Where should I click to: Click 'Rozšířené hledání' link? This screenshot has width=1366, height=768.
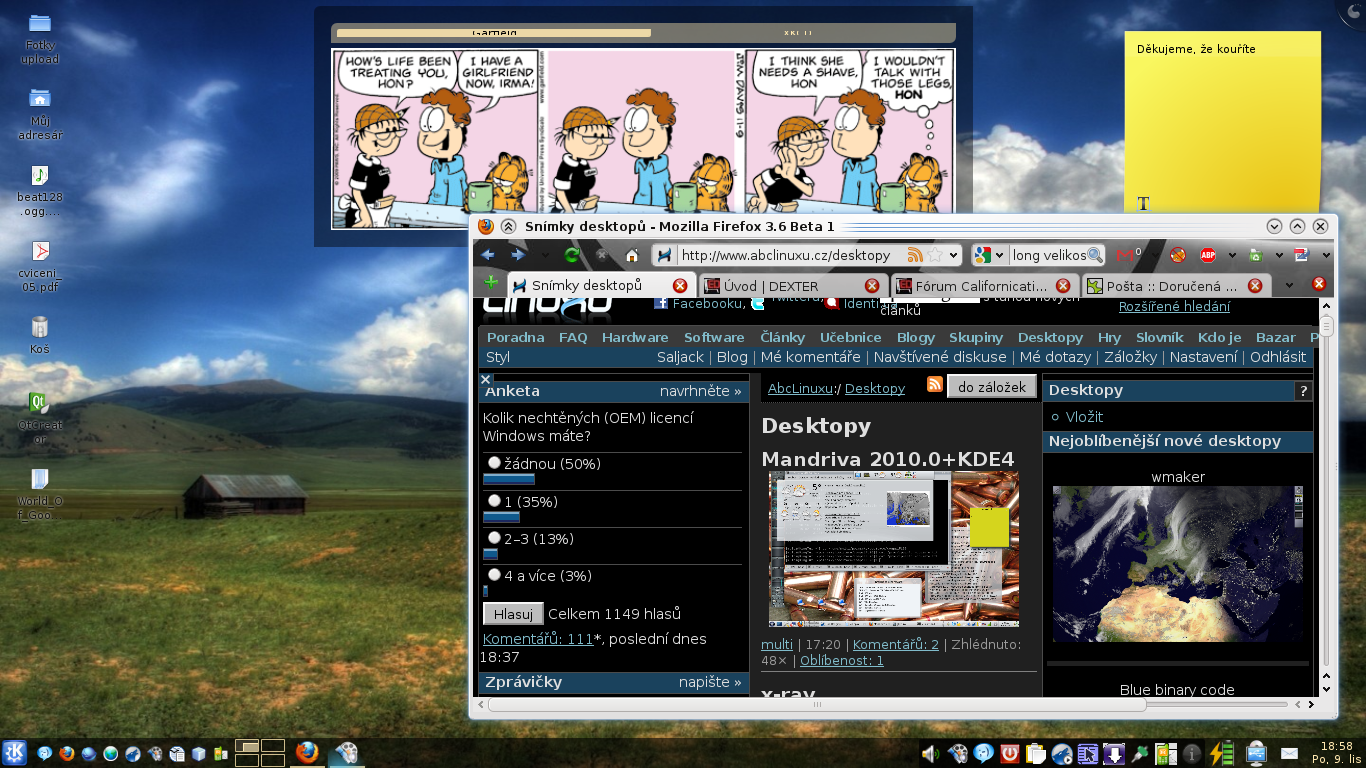pyautogui.click(x=1174, y=307)
